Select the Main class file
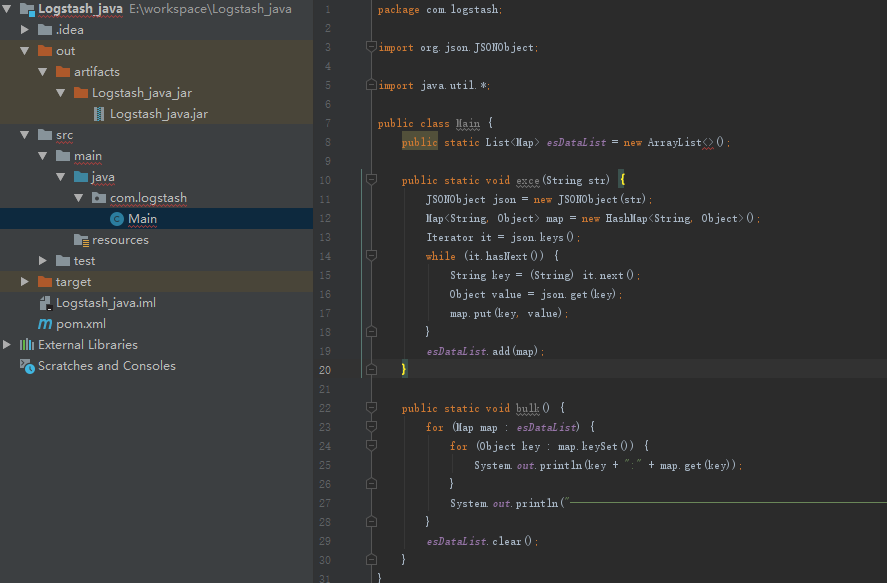The height and width of the screenshot is (583, 887). tap(156, 219)
